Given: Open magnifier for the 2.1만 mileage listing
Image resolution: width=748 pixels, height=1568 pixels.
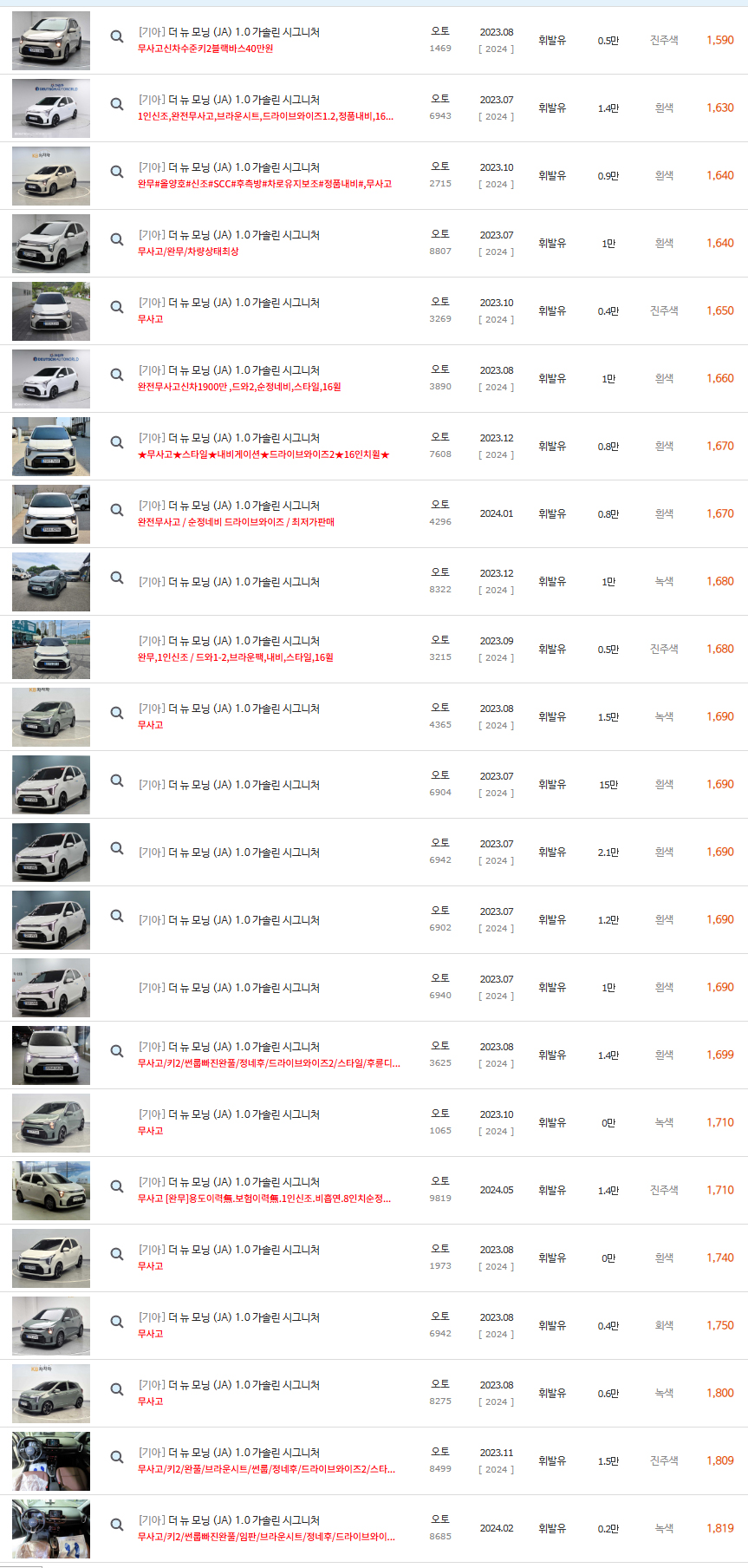Looking at the screenshot, I should (x=117, y=848).
